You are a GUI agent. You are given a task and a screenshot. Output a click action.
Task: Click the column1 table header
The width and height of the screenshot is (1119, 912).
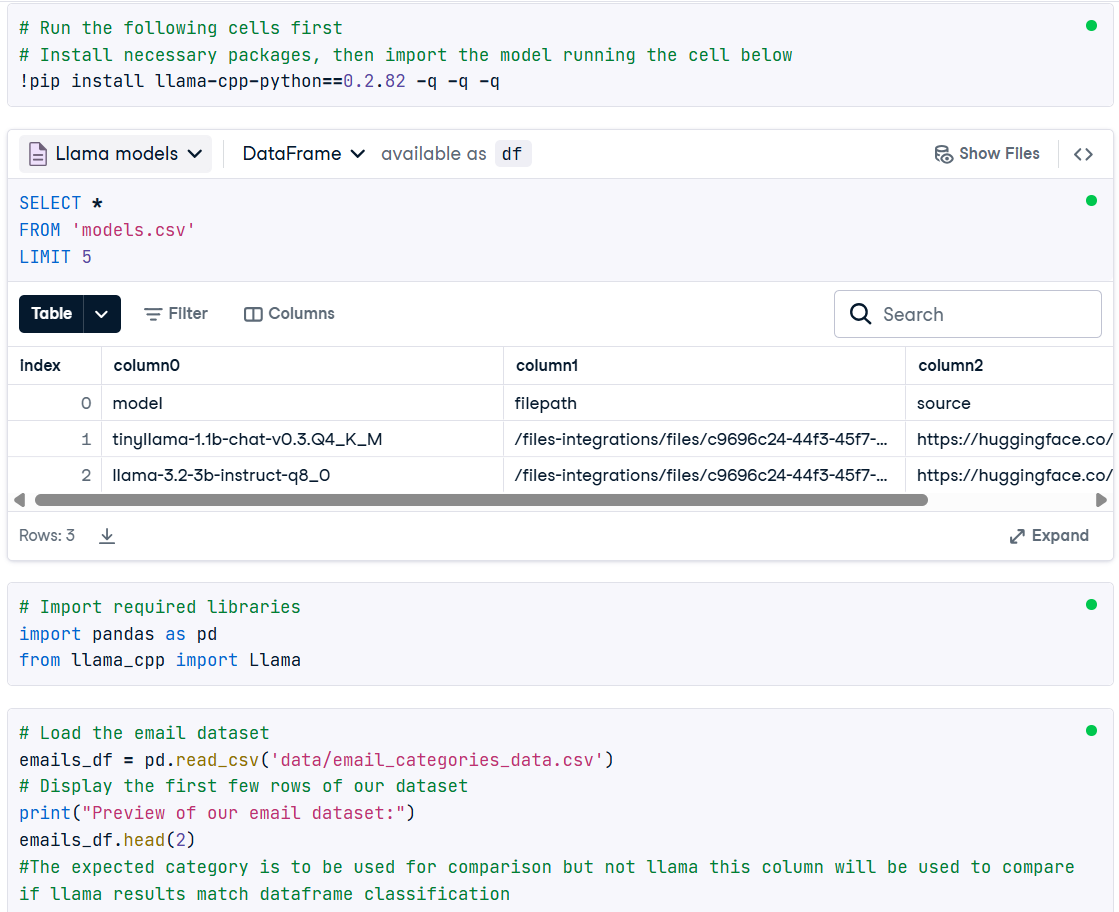coord(547,366)
